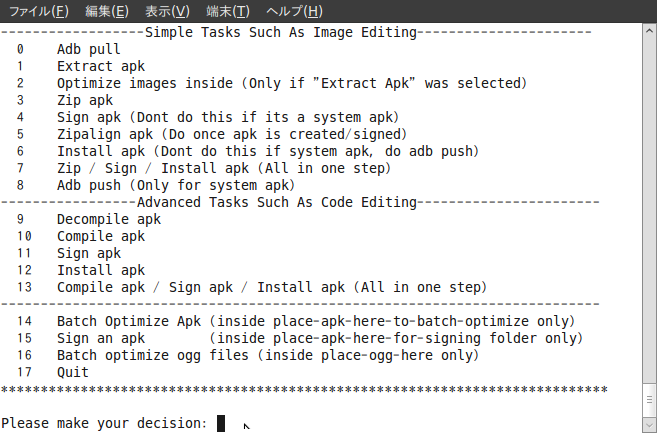Click the "Extract apk" menu line
This screenshot has height=433, width=657.
click(x=100, y=66)
